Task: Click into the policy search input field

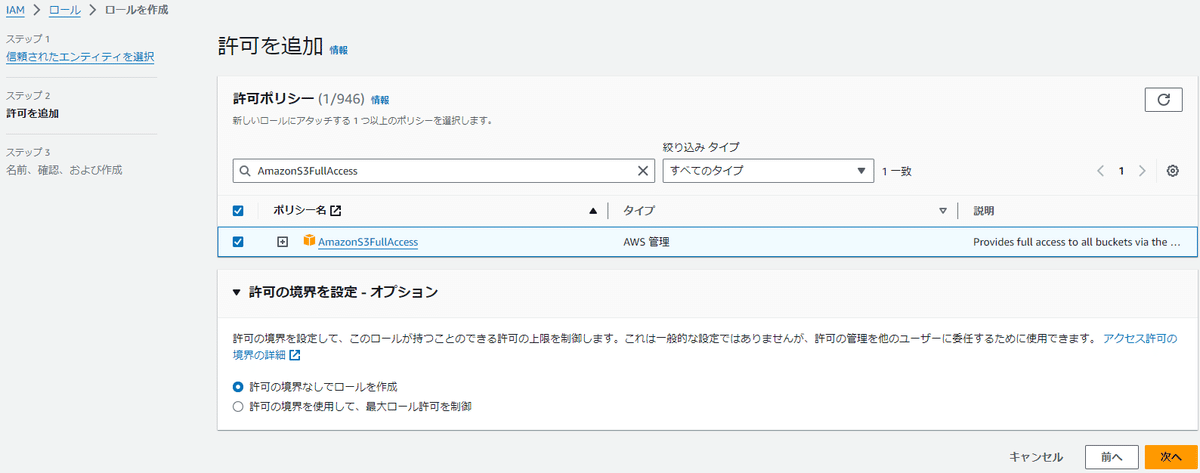Action: click(445, 171)
